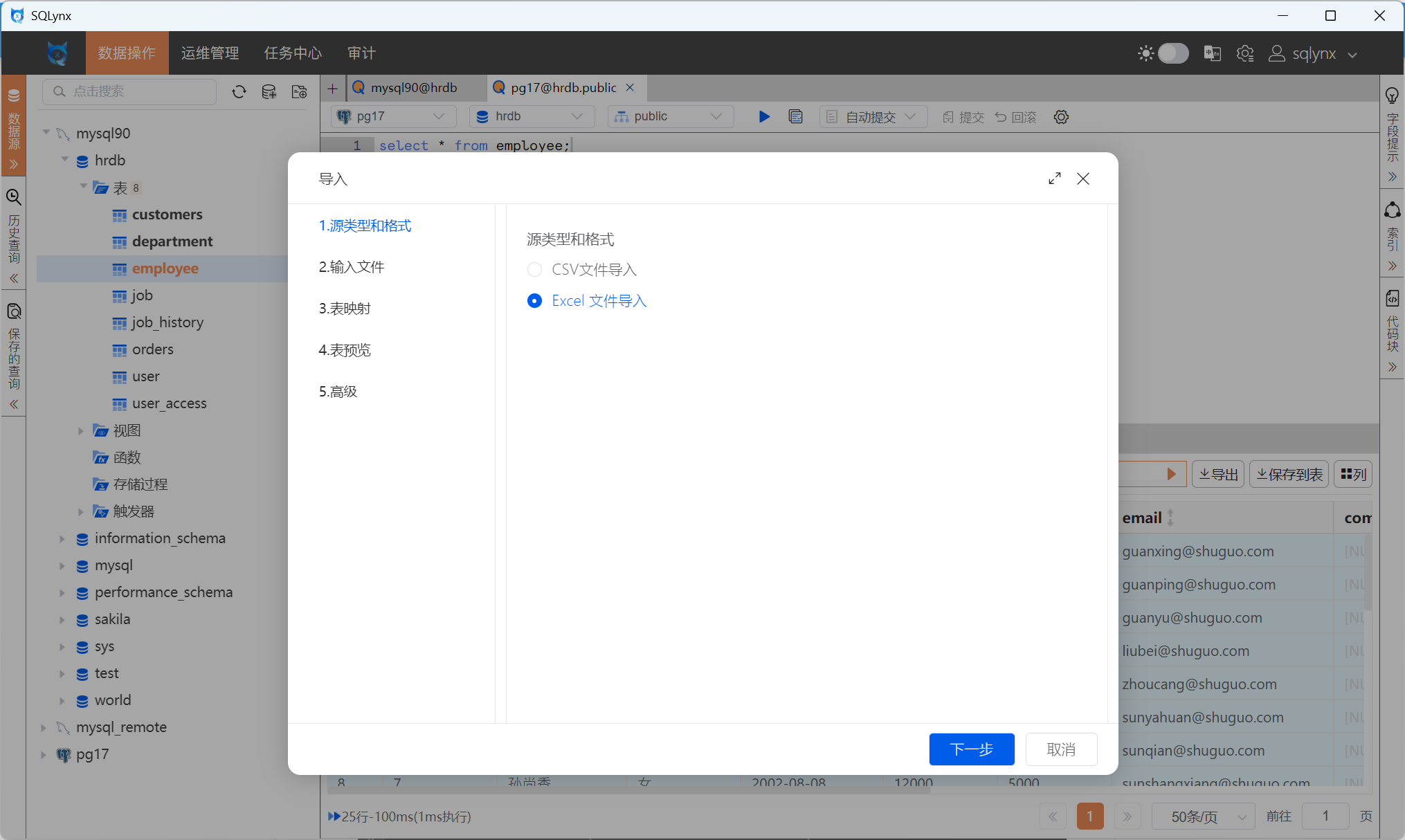Switch to the mysql90@hrdb tab

point(414,88)
